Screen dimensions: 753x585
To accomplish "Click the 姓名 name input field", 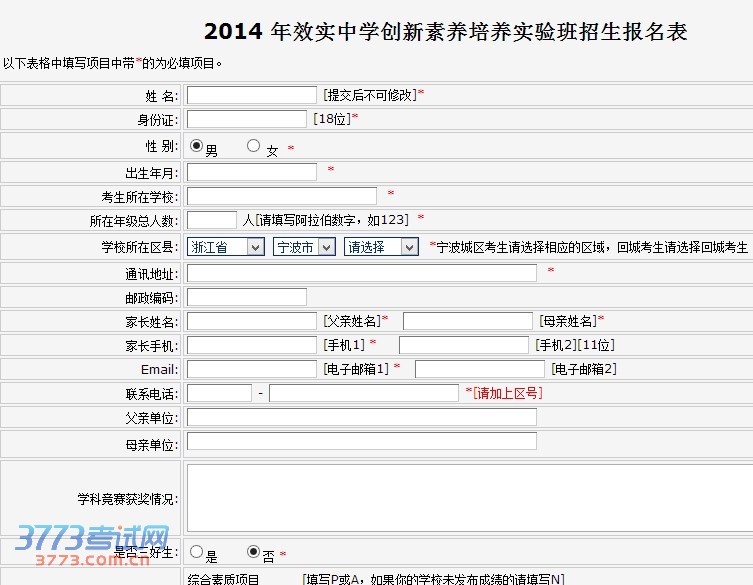I will (x=251, y=95).
